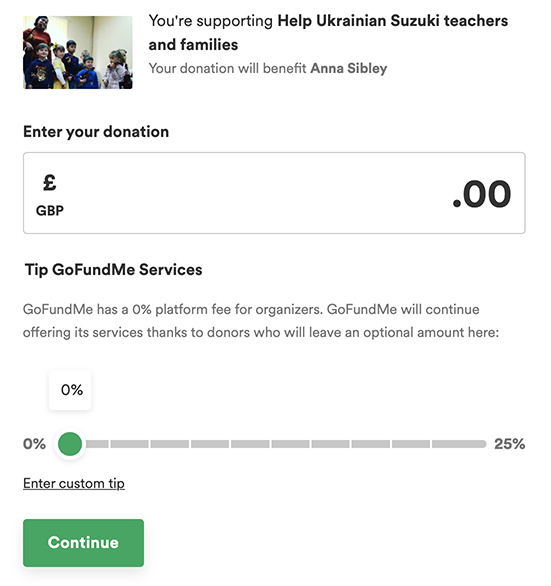Click the donation amount input field

(x=274, y=193)
